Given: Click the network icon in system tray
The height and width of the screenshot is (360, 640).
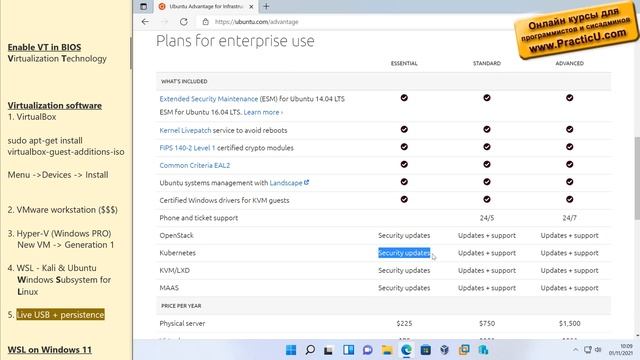Looking at the screenshot, I should click(x=588, y=350).
